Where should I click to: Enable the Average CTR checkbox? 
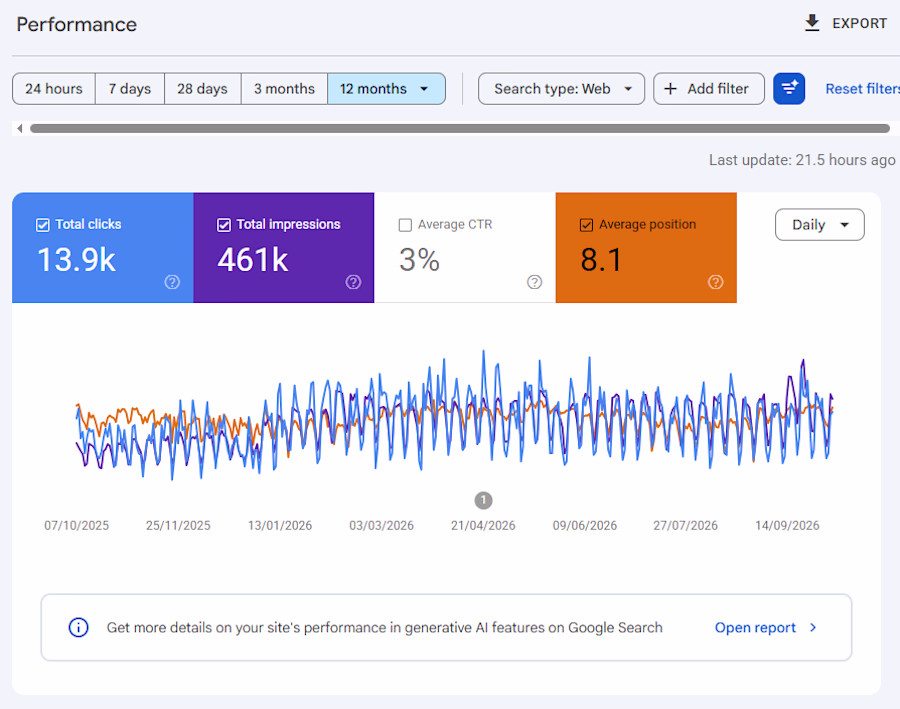(405, 225)
